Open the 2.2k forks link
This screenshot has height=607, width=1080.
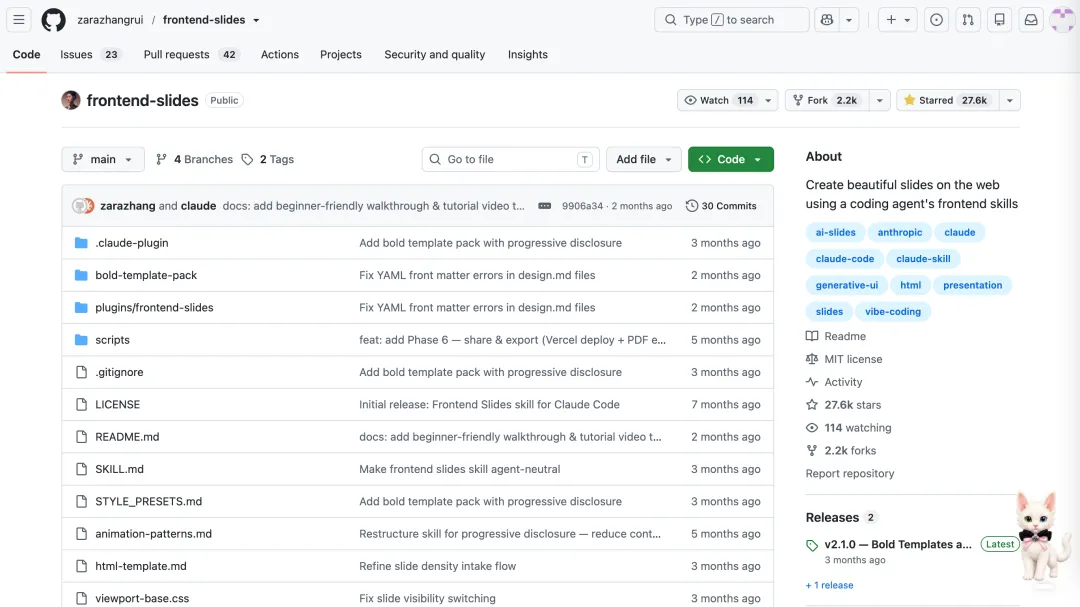click(x=841, y=451)
